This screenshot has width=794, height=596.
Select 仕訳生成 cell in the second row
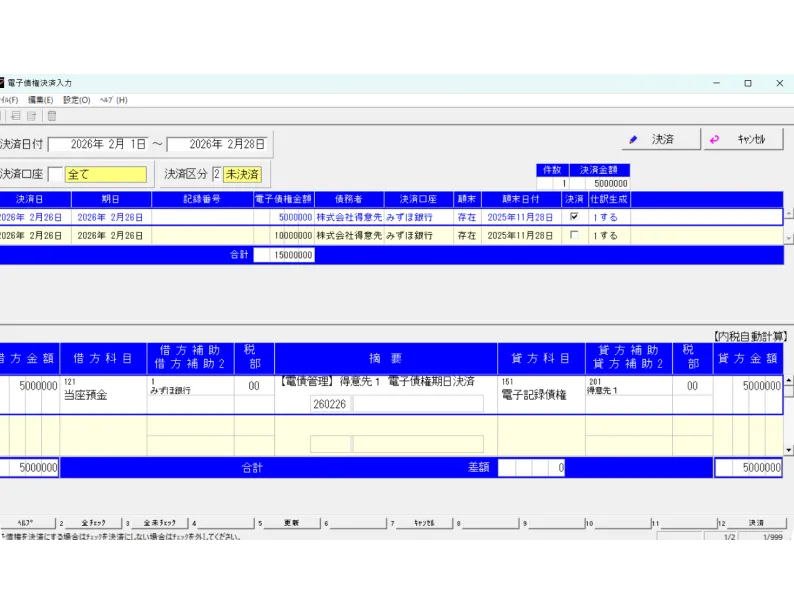609,235
